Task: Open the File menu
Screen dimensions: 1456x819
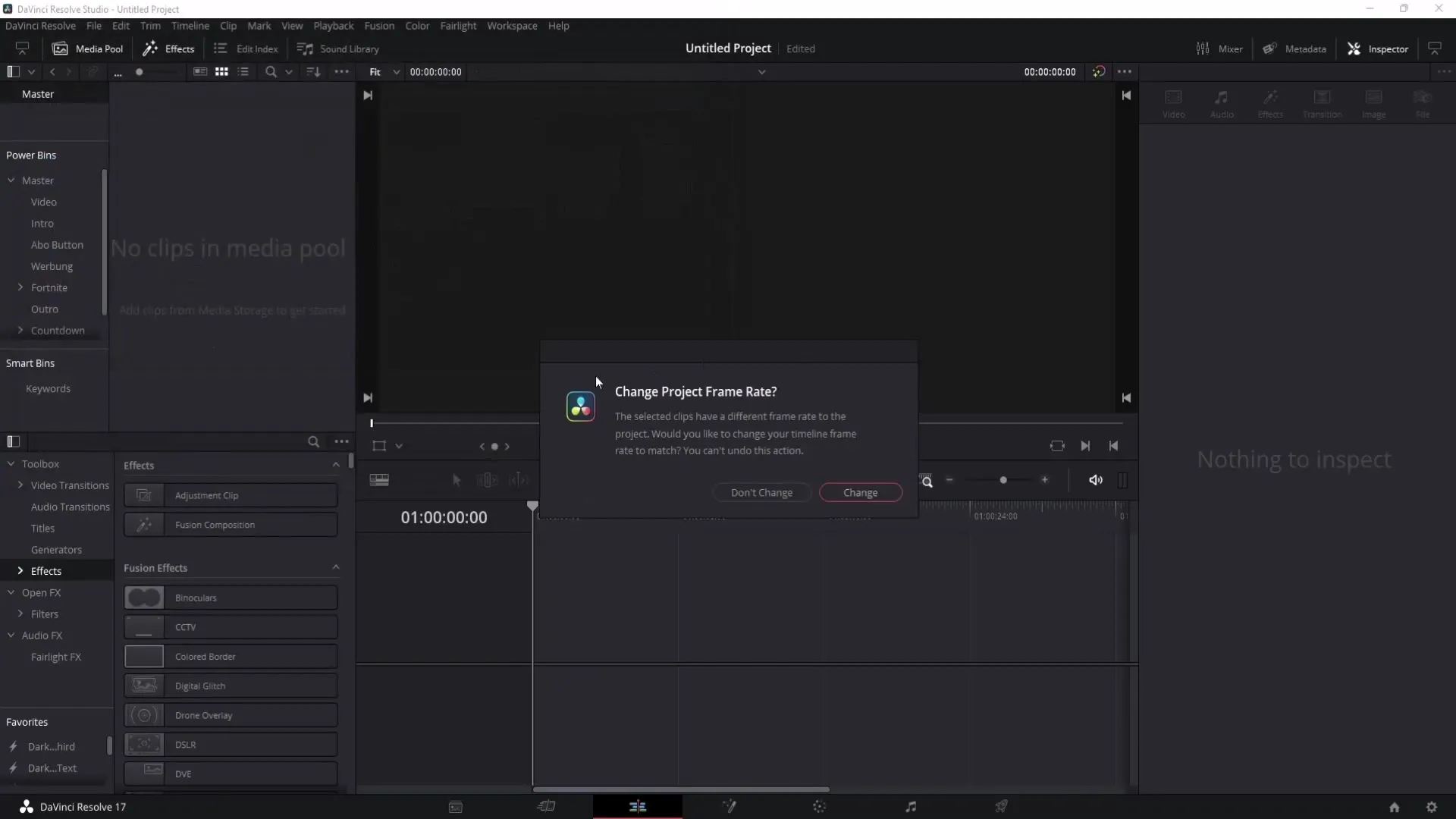Action: (x=94, y=26)
